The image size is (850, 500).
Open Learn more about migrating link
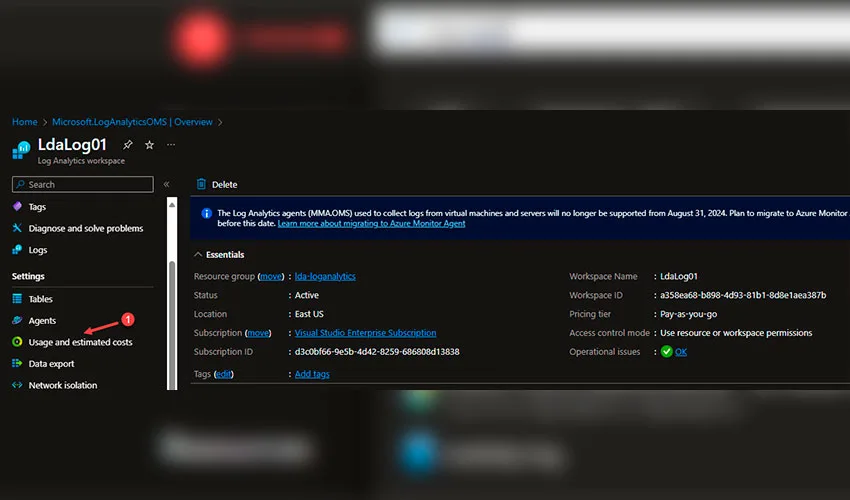(x=371, y=223)
